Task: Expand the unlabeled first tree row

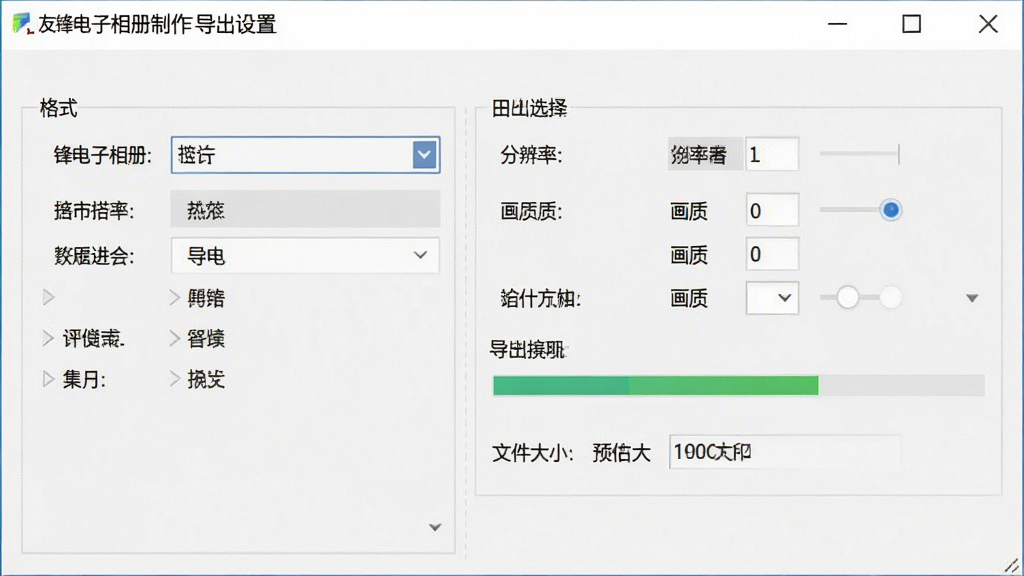Action: tap(48, 298)
